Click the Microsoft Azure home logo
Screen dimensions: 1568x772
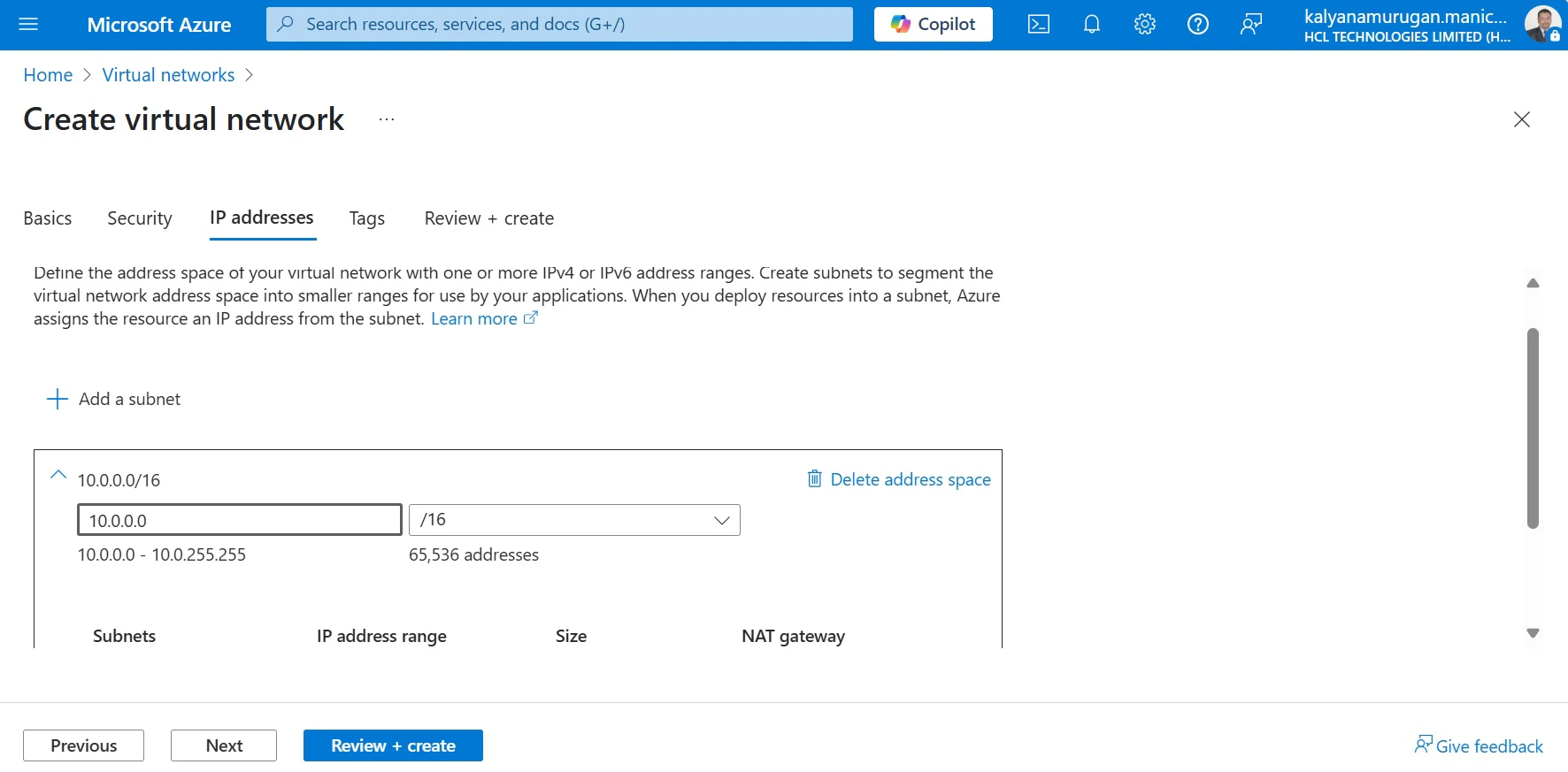(159, 25)
